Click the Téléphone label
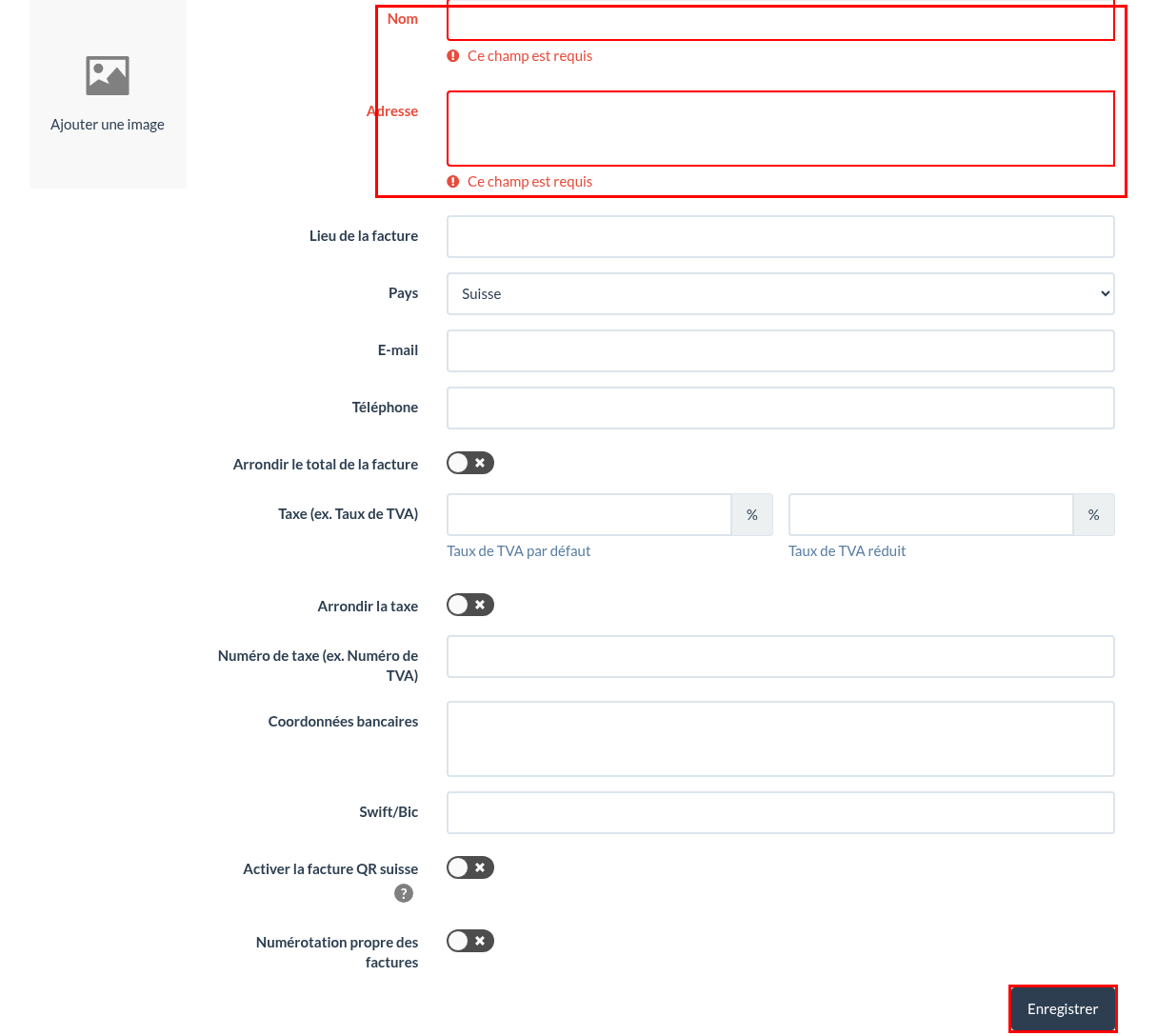The image size is (1157, 1036). point(385,408)
